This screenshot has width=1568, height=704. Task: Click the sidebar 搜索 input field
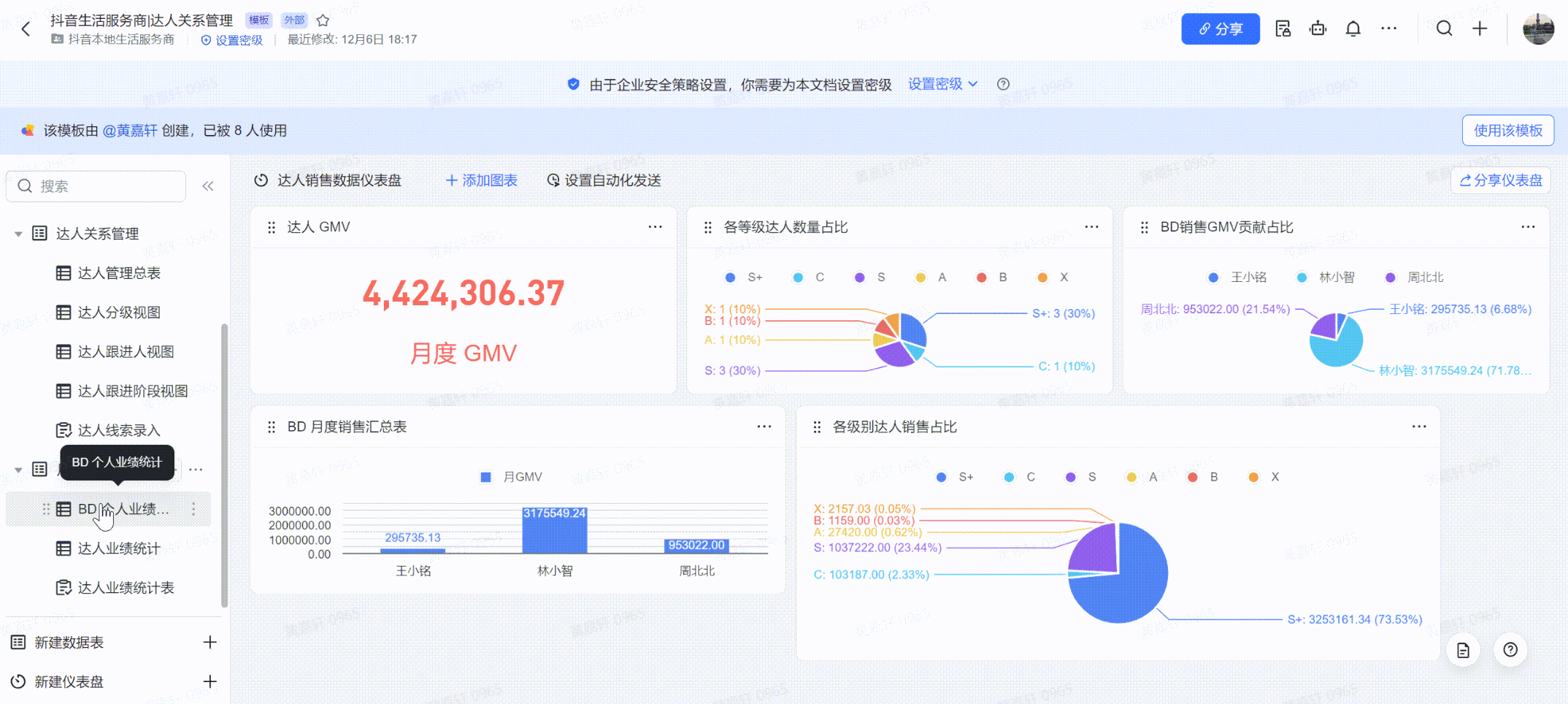pos(102,186)
